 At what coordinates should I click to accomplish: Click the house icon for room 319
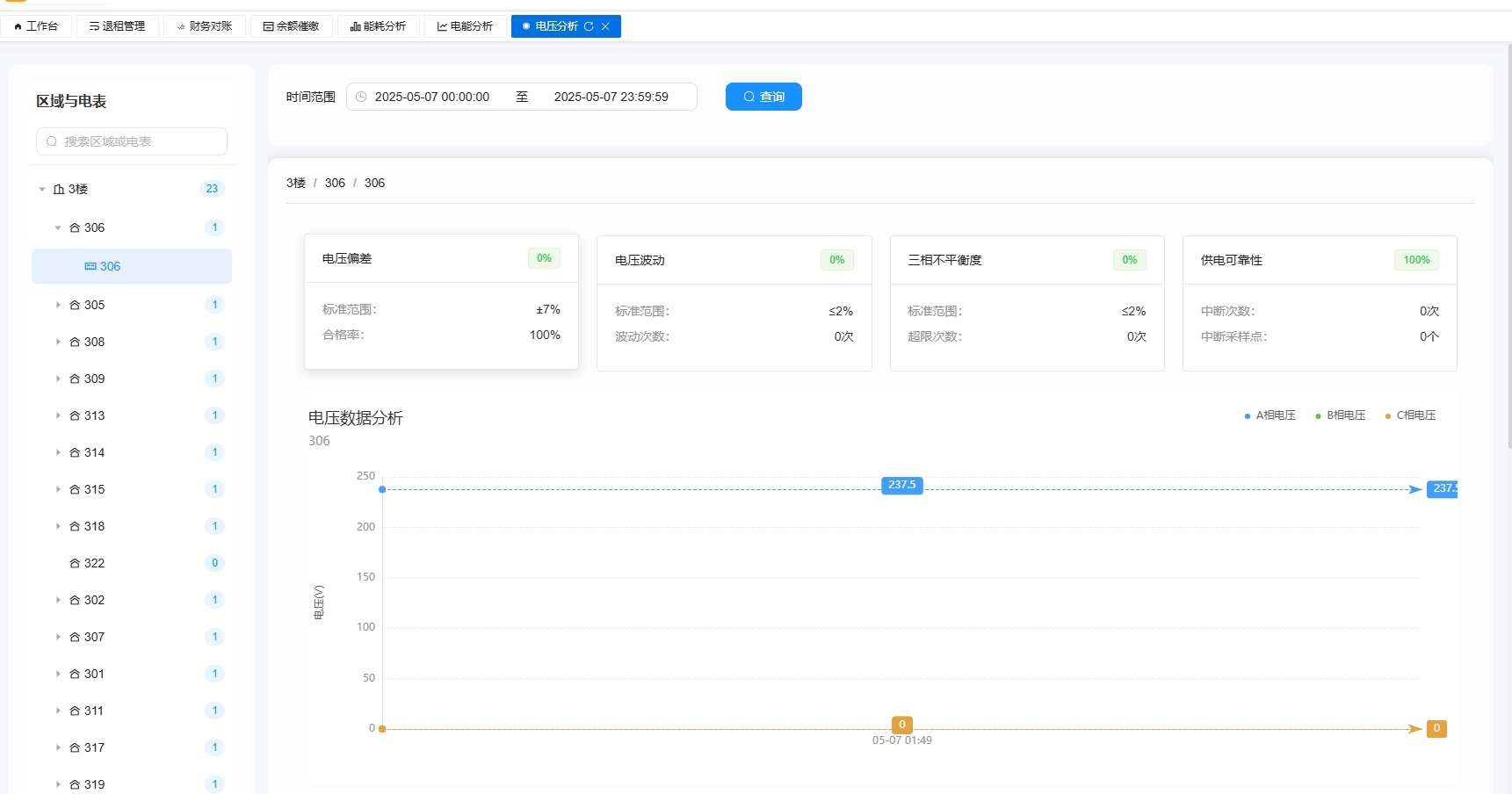click(x=75, y=784)
